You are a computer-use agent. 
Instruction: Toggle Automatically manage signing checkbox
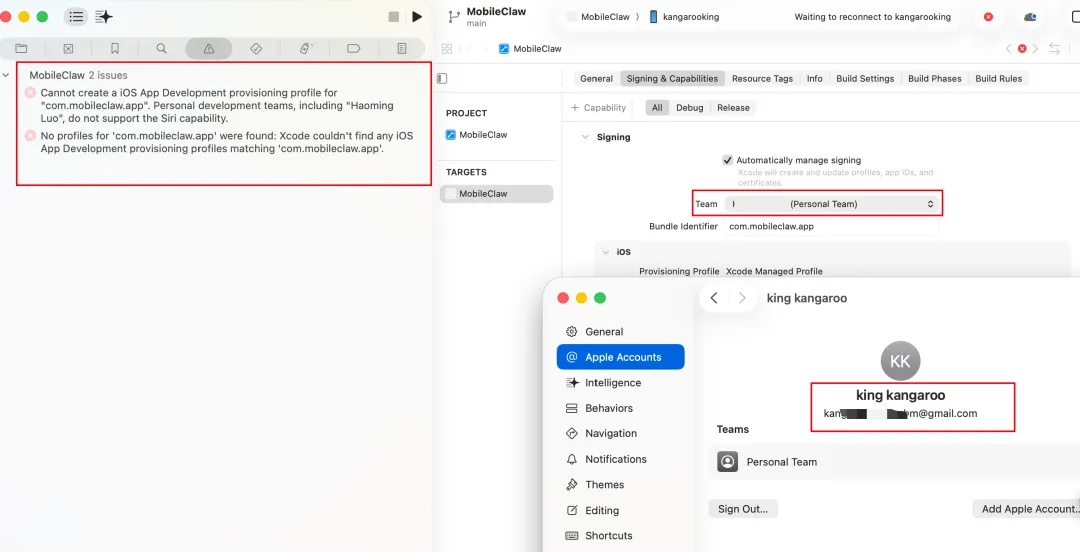727,160
